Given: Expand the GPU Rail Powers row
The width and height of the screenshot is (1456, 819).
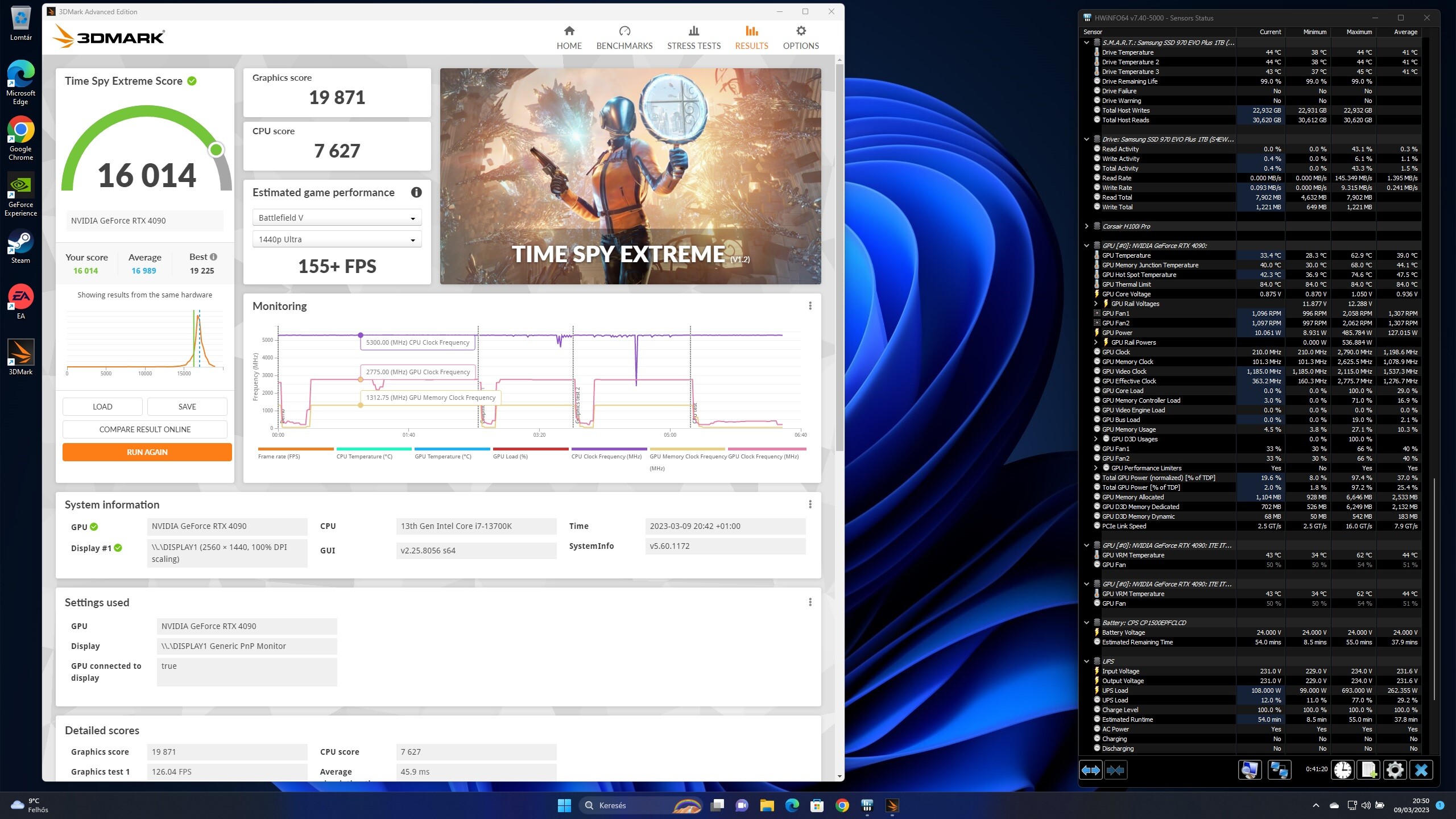Looking at the screenshot, I should 1096,342.
